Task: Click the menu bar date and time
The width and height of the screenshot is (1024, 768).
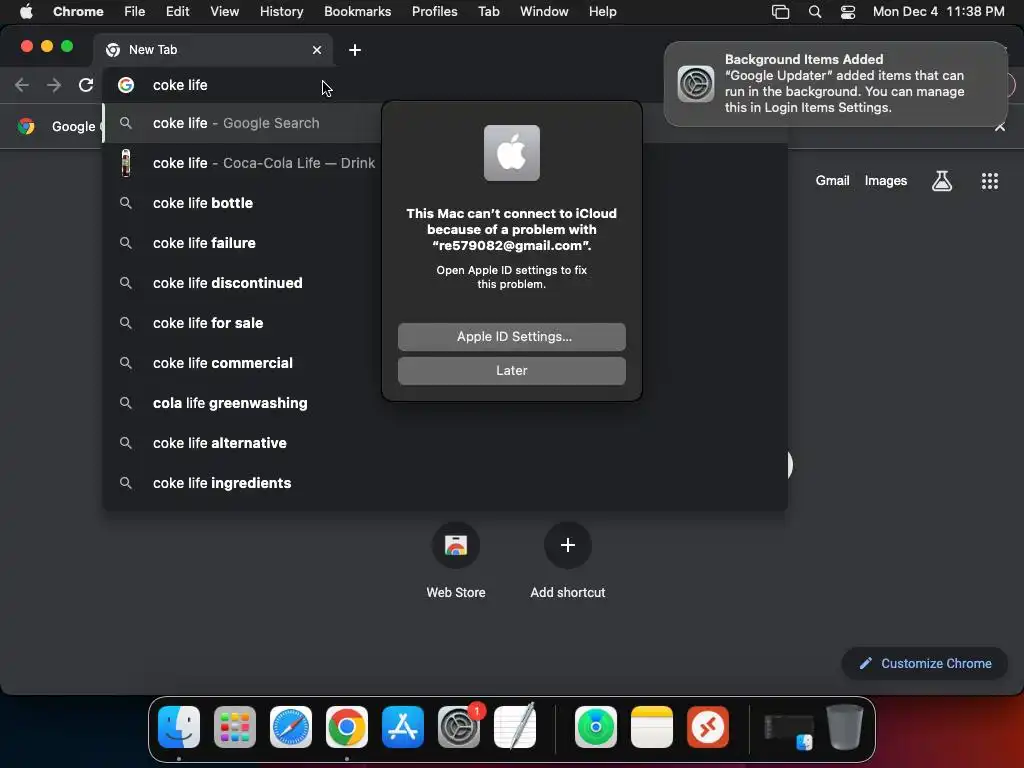Action: 938,12
